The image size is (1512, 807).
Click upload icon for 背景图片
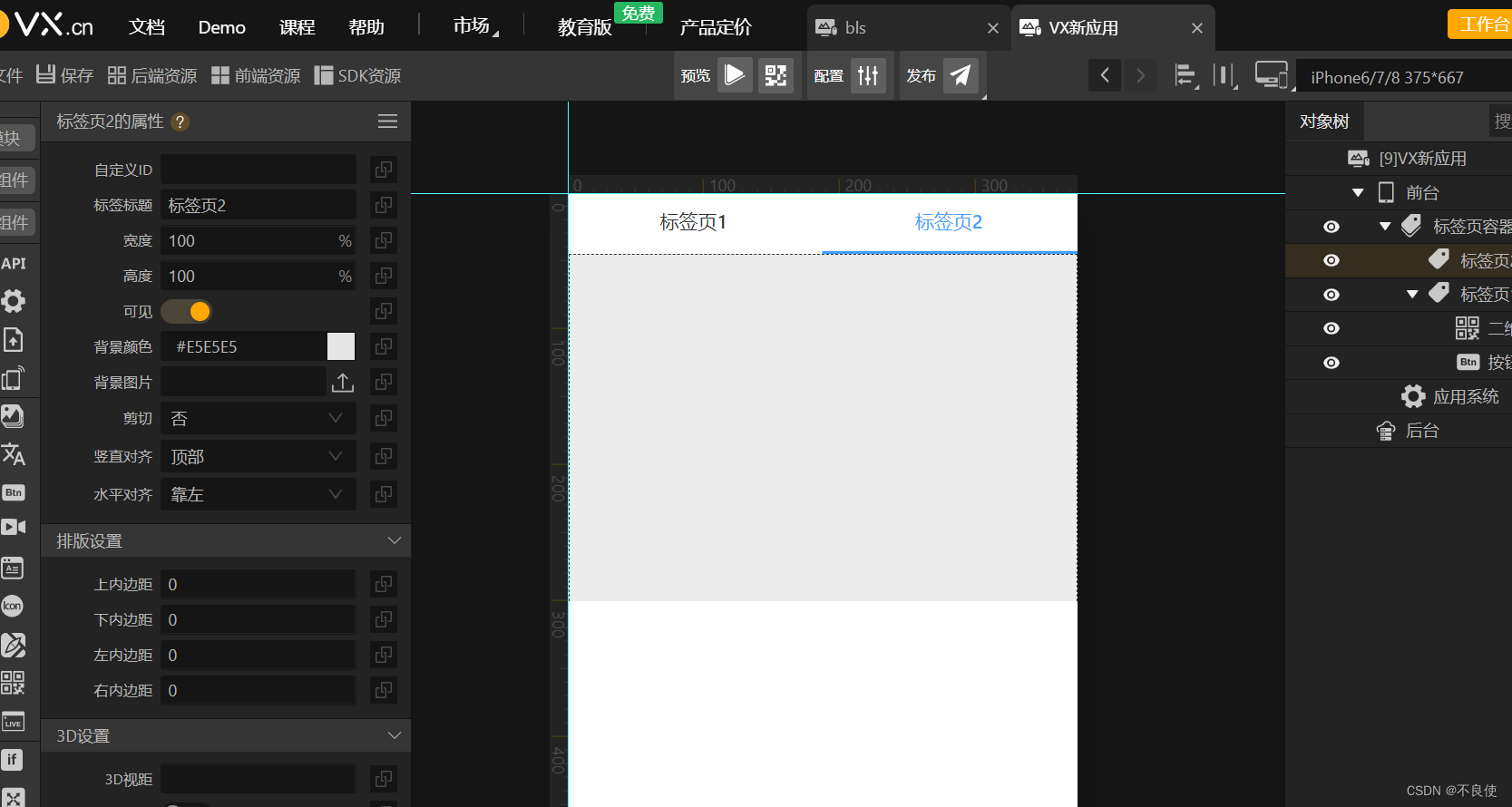point(343,383)
